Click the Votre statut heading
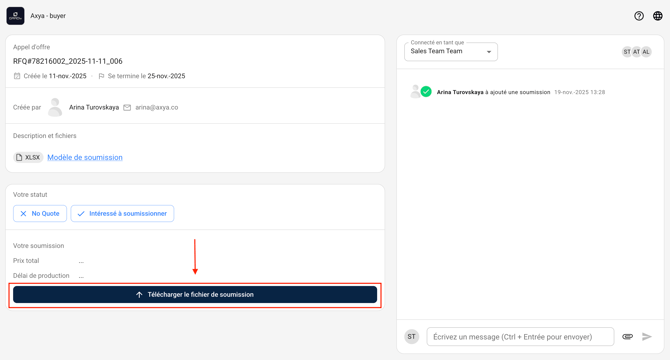 click(30, 194)
